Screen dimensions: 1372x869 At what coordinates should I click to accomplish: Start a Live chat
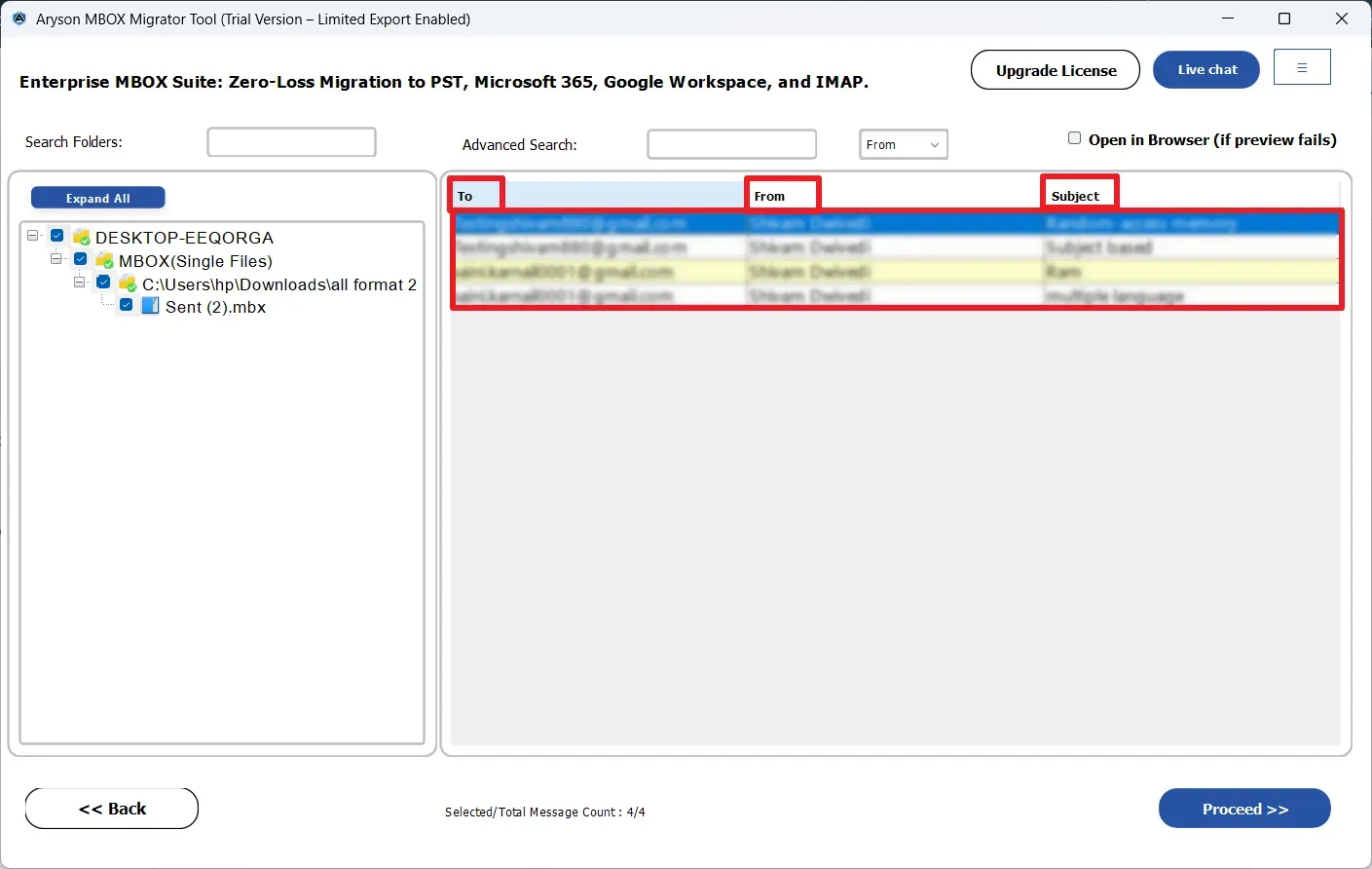click(x=1206, y=69)
